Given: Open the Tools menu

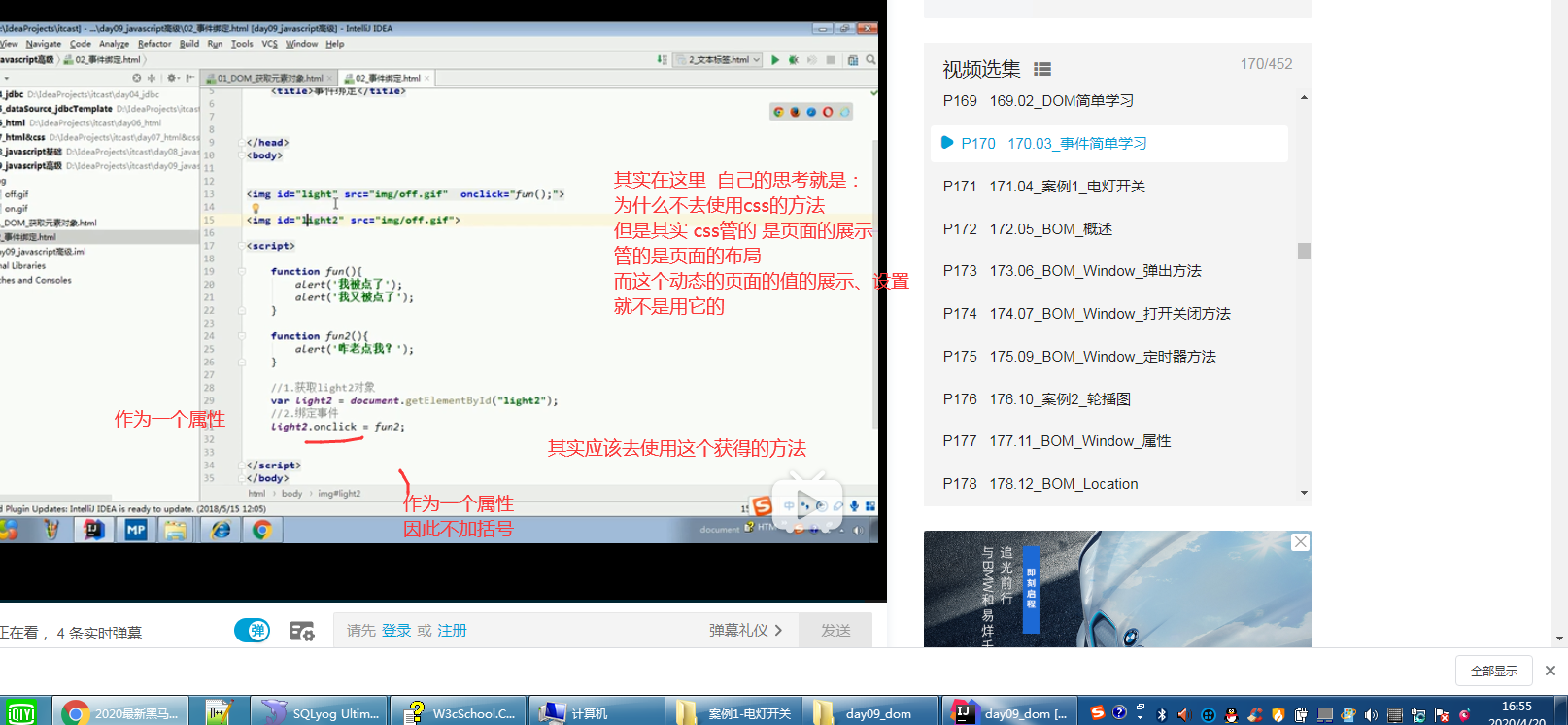Looking at the screenshot, I should (x=242, y=44).
